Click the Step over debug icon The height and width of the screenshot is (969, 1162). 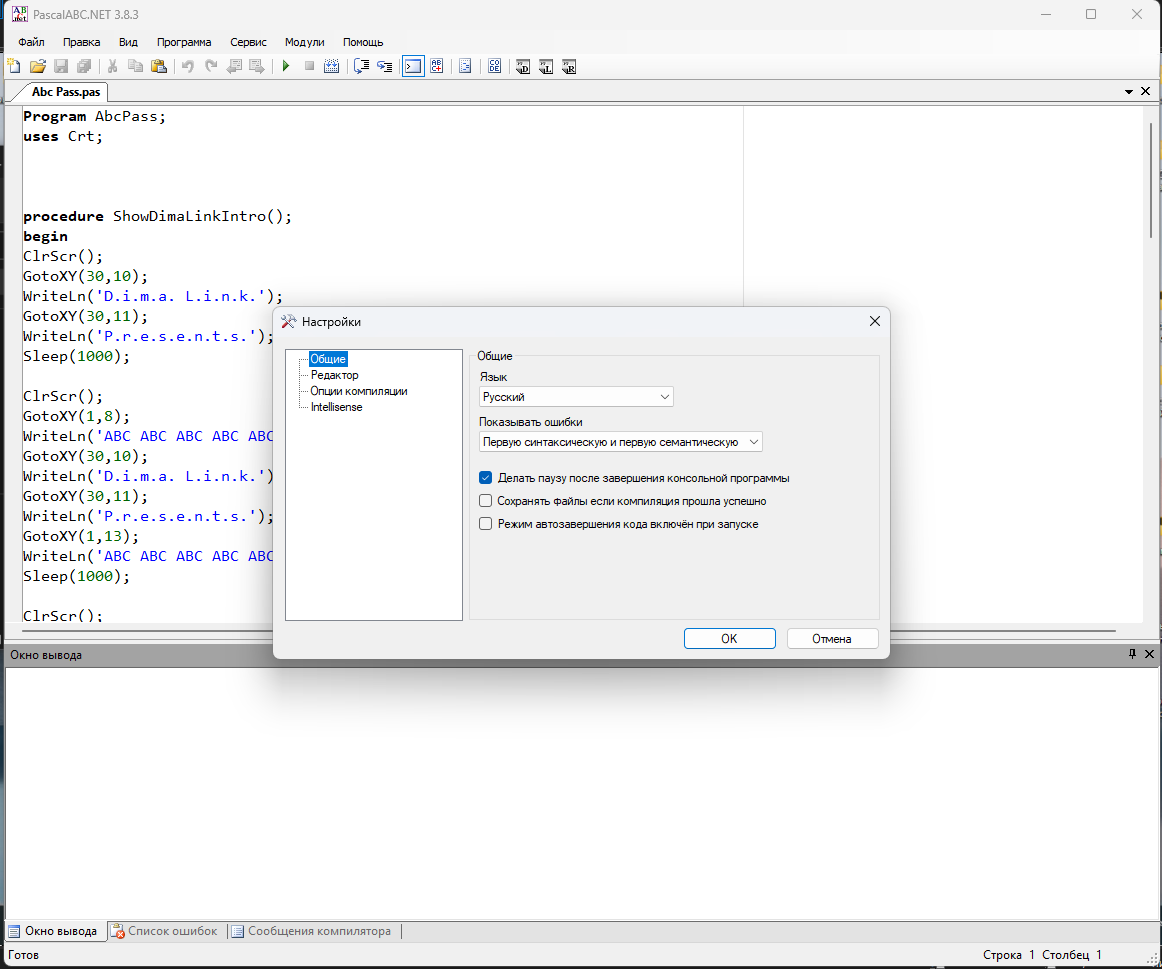(x=362, y=66)
